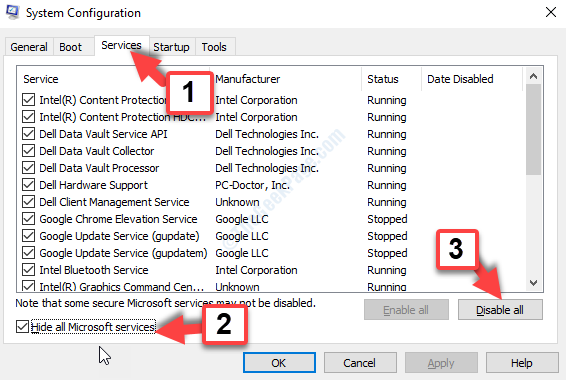Viewport: 566px width, 380px height.
Task: Click Stopped status of Google Chrome Elevation Service
Action: (387, 219)
